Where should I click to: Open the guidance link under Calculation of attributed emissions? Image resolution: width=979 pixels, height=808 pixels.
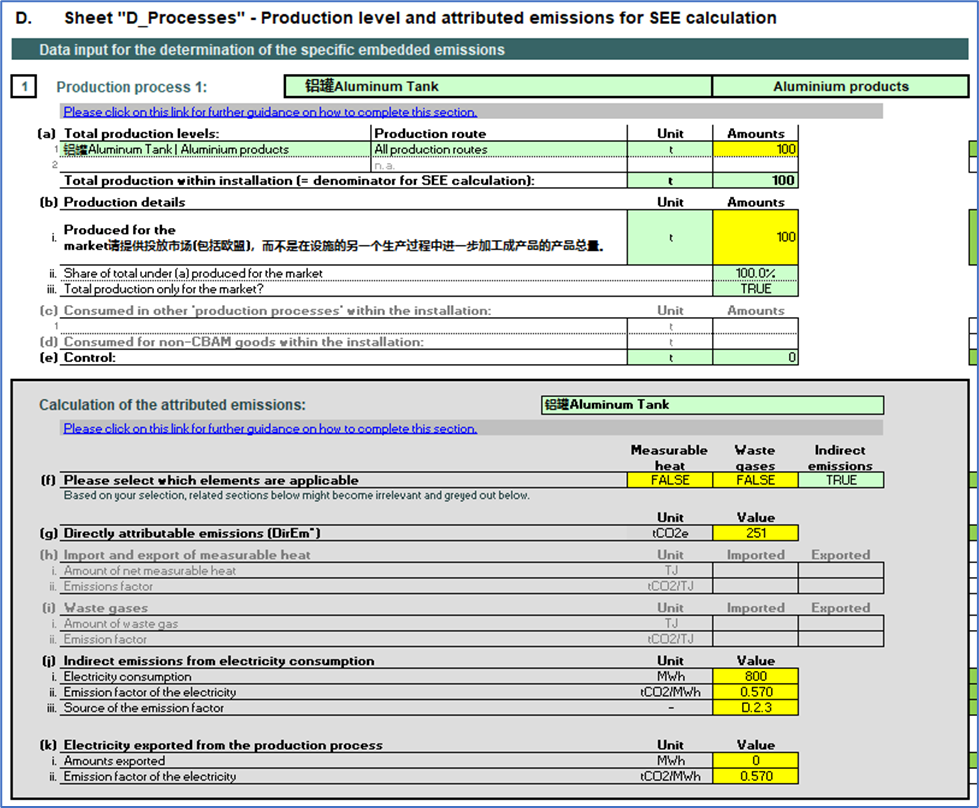click(270, 428)
